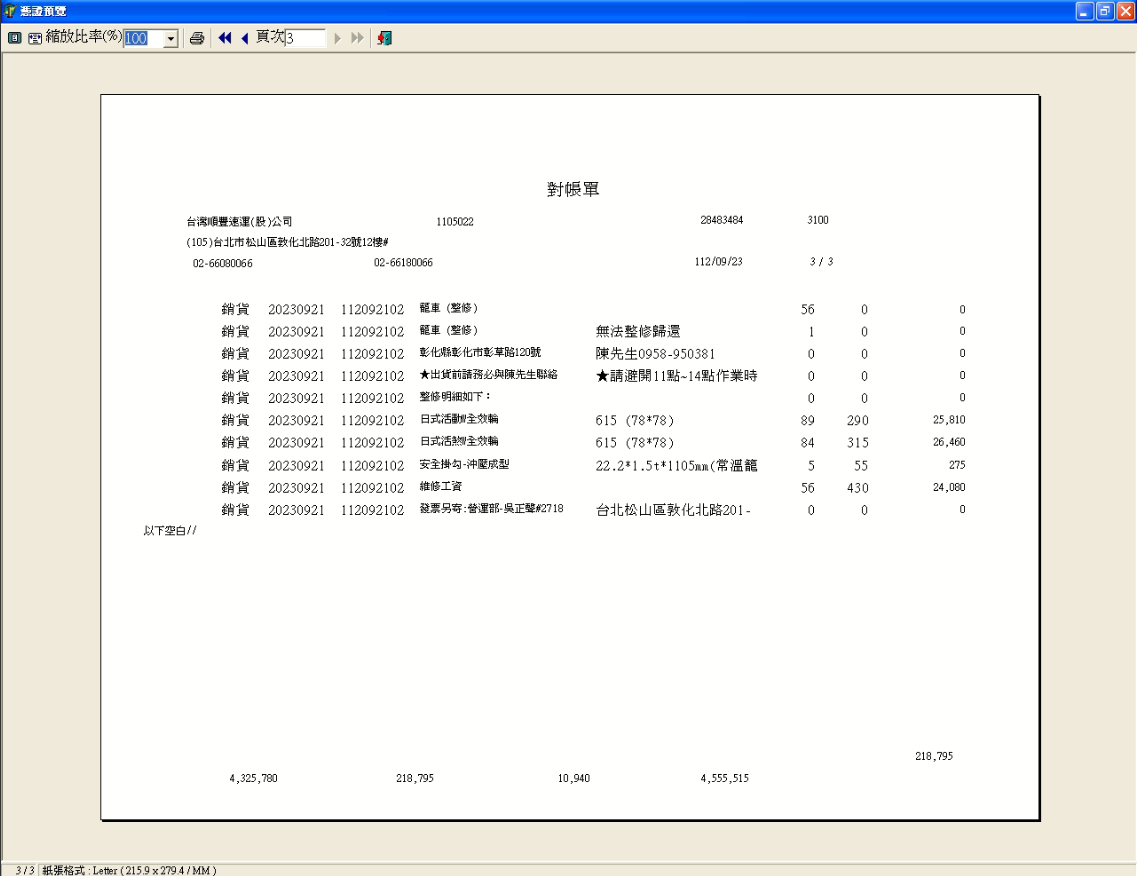Click the 頁次 page number field
Screen dimensions: 1137x876
(x=304, y=38)
